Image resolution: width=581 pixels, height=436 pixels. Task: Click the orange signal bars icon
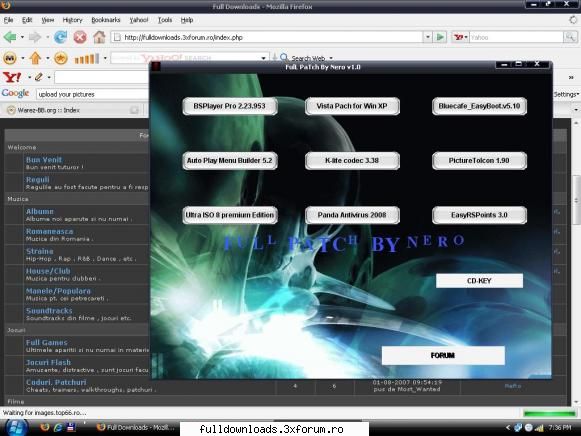[87, 59]
